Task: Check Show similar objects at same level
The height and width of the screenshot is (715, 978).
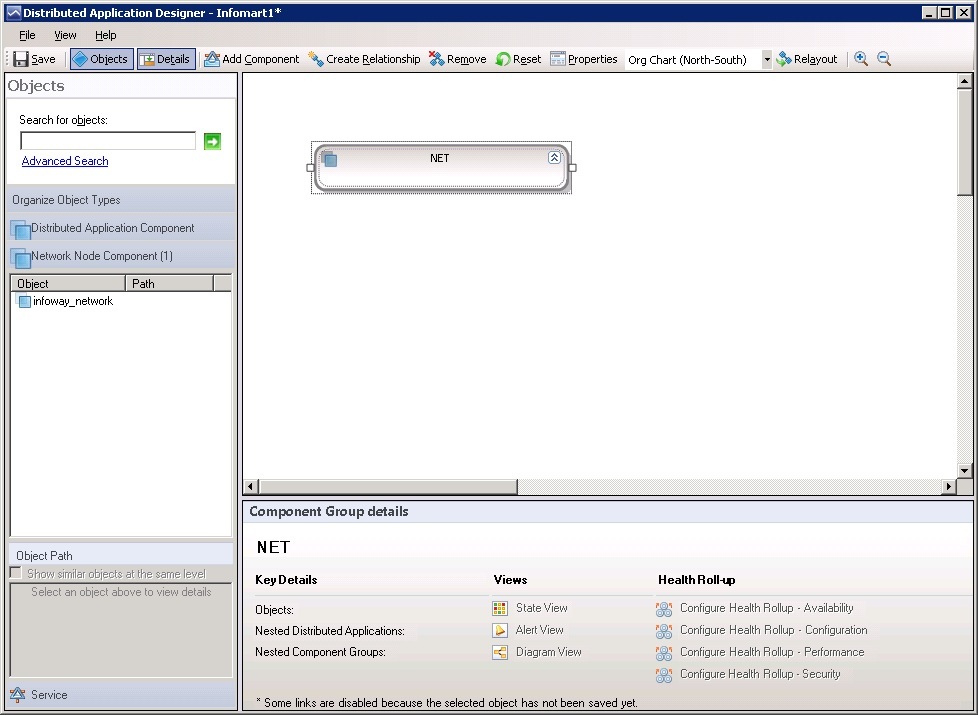Action: coord(16,573)
